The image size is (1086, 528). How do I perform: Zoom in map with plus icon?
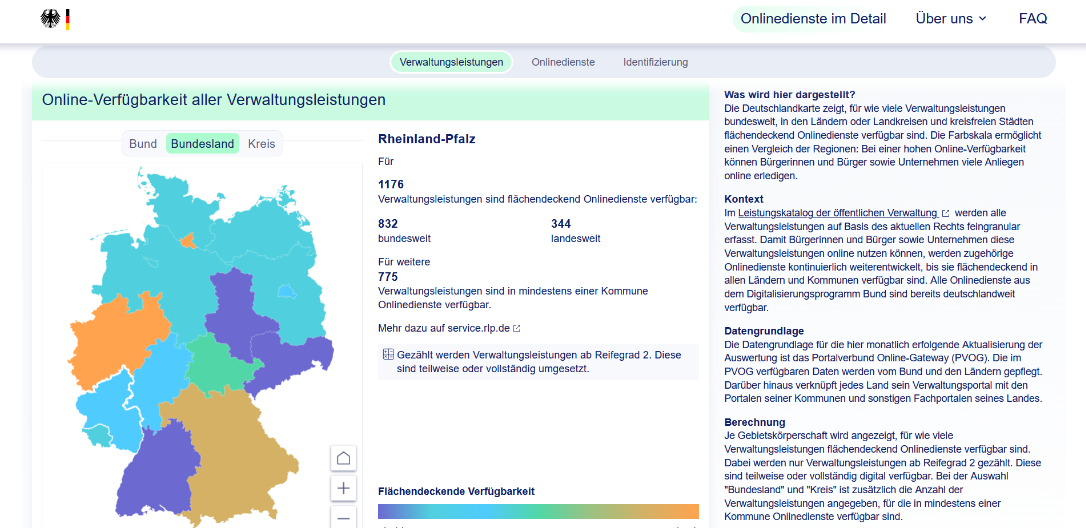(343, 488)
